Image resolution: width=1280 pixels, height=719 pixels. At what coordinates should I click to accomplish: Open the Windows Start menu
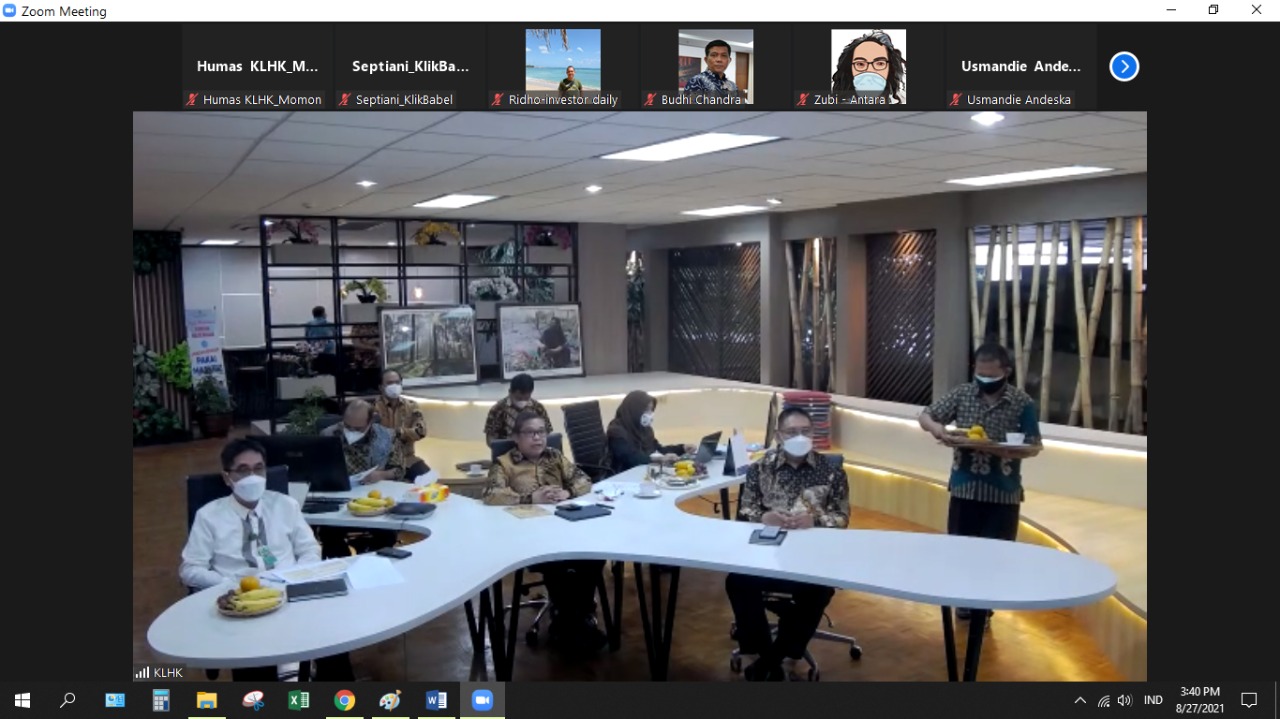click(22, 700)
